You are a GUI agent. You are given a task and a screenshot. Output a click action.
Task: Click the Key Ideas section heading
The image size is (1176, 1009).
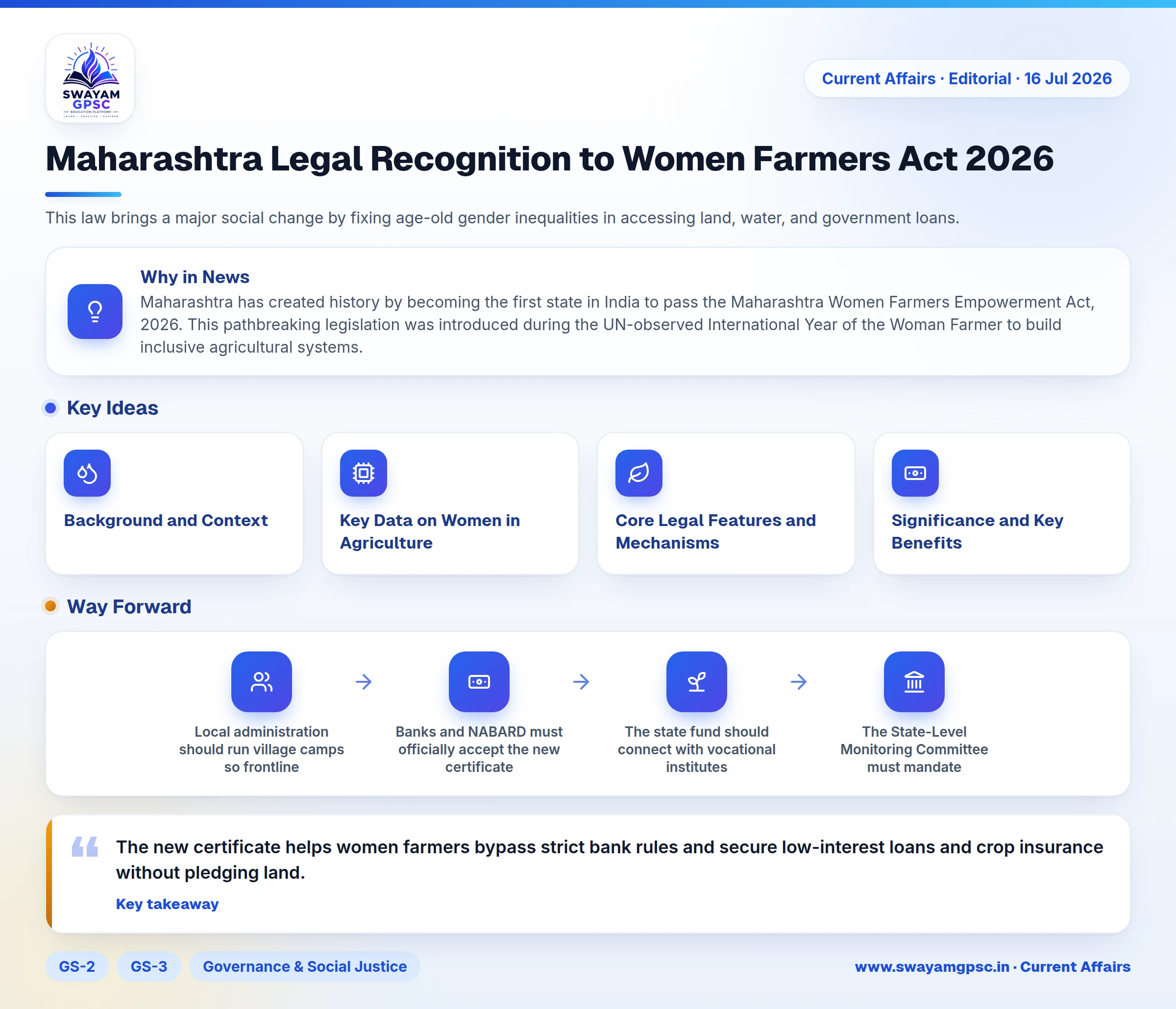(x=112, y=408)
